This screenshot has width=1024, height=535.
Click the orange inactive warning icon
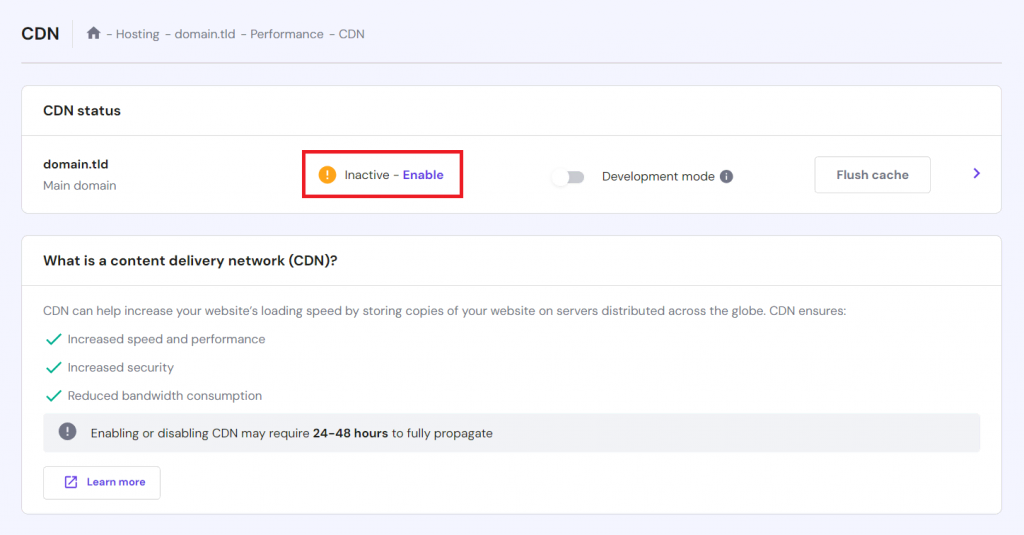[x=327, y=175]
